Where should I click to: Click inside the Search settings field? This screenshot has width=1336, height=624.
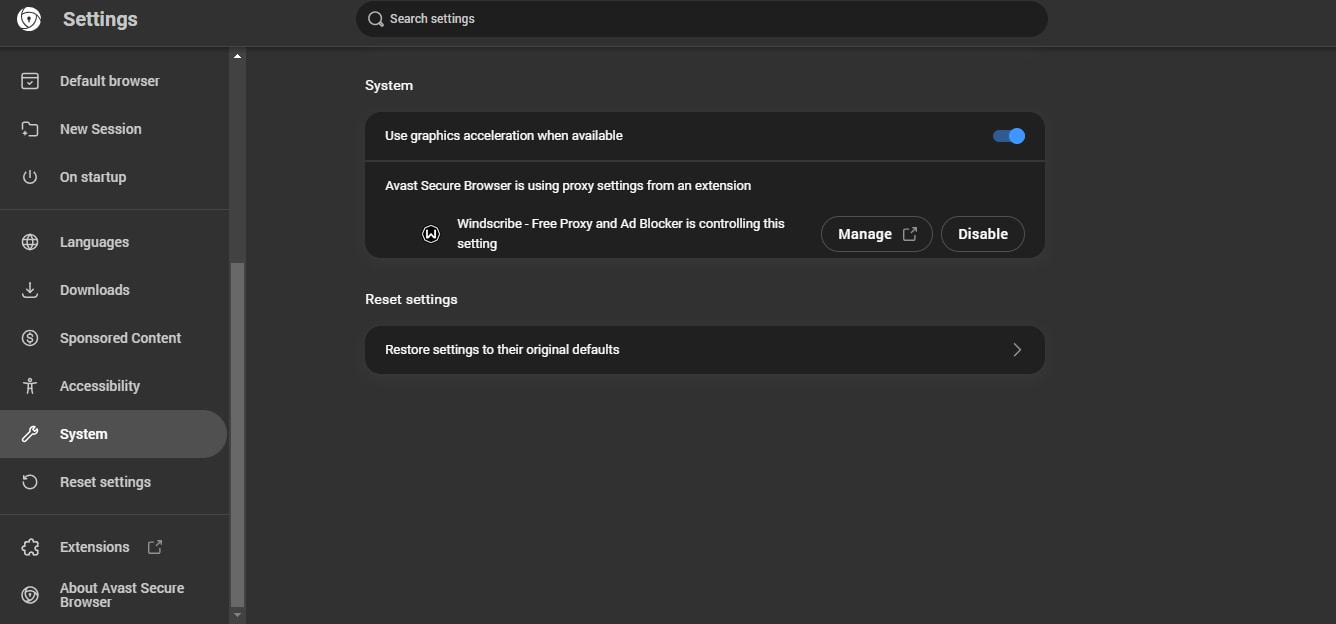click(700, 18)
